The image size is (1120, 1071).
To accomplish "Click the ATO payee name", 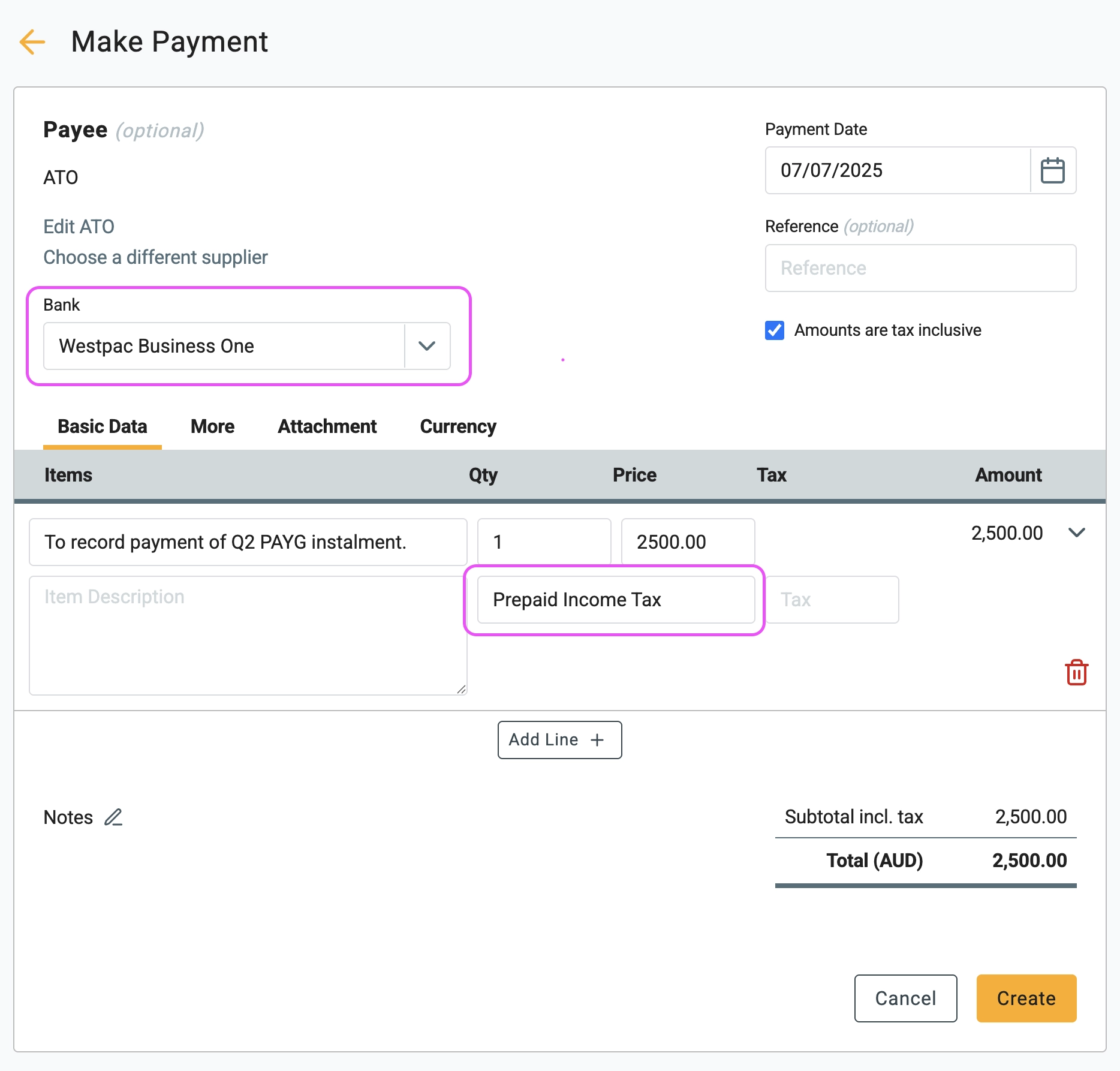I will [x=61, y=178].
